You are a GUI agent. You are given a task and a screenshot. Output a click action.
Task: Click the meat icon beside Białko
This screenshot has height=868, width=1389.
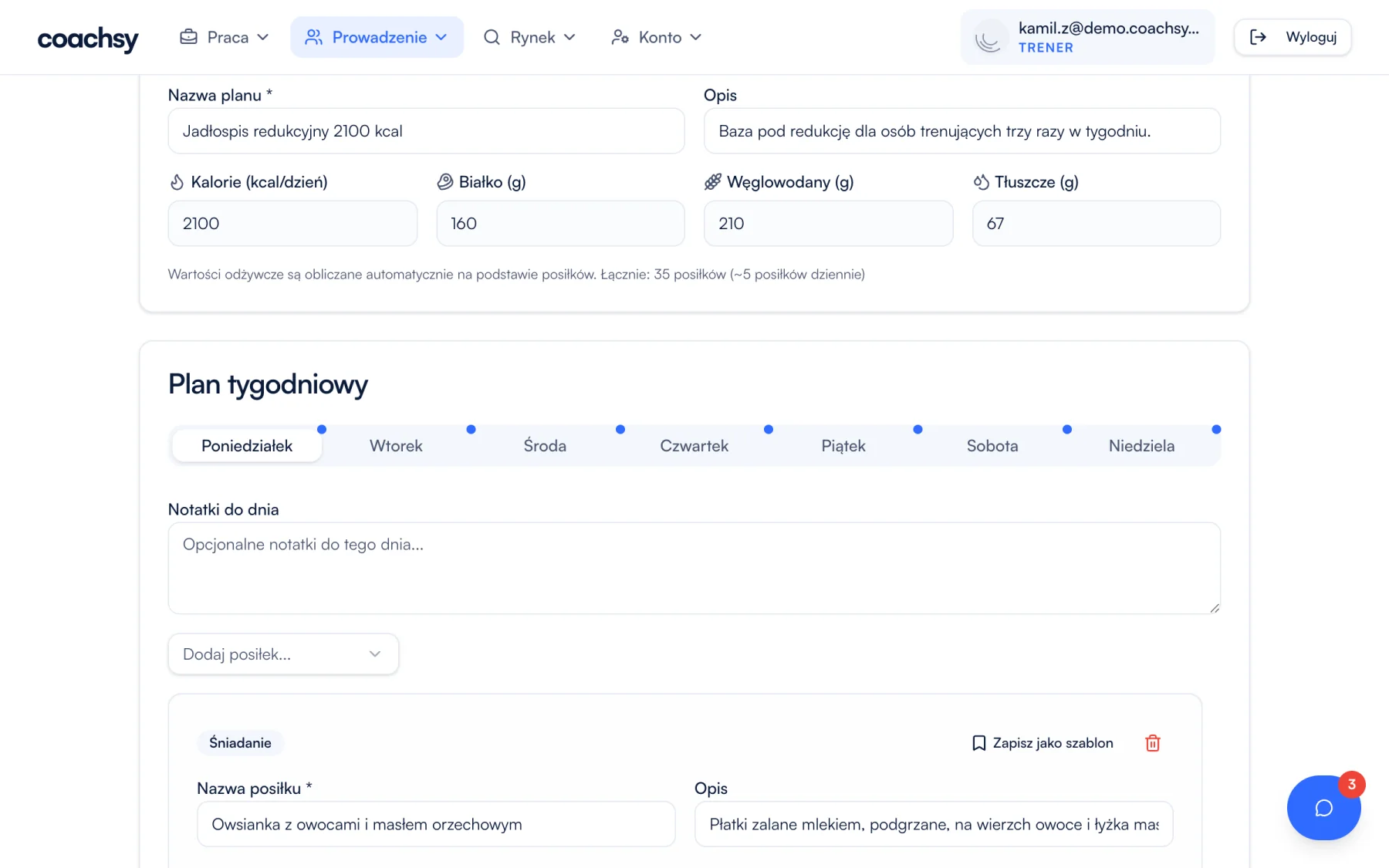click(445, 182)
